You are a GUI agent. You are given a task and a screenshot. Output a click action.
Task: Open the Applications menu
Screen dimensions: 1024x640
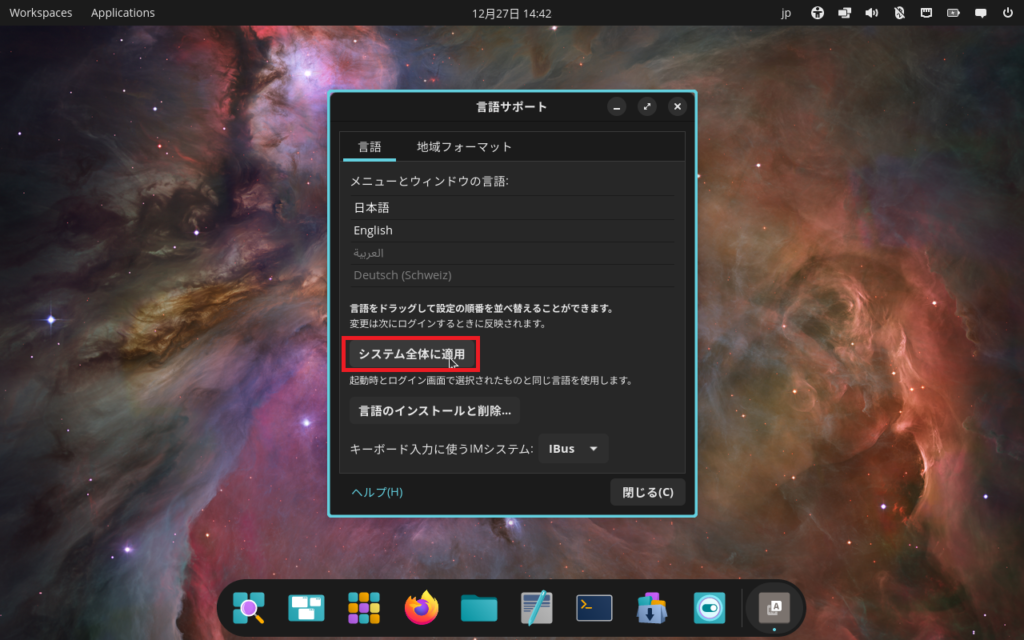pos(123,13)
